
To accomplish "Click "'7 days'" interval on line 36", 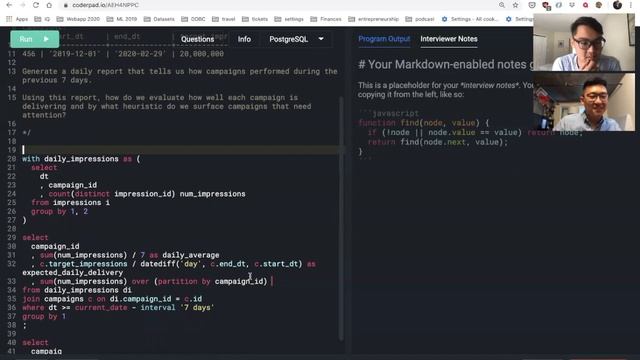I will [x=198, y=307].
